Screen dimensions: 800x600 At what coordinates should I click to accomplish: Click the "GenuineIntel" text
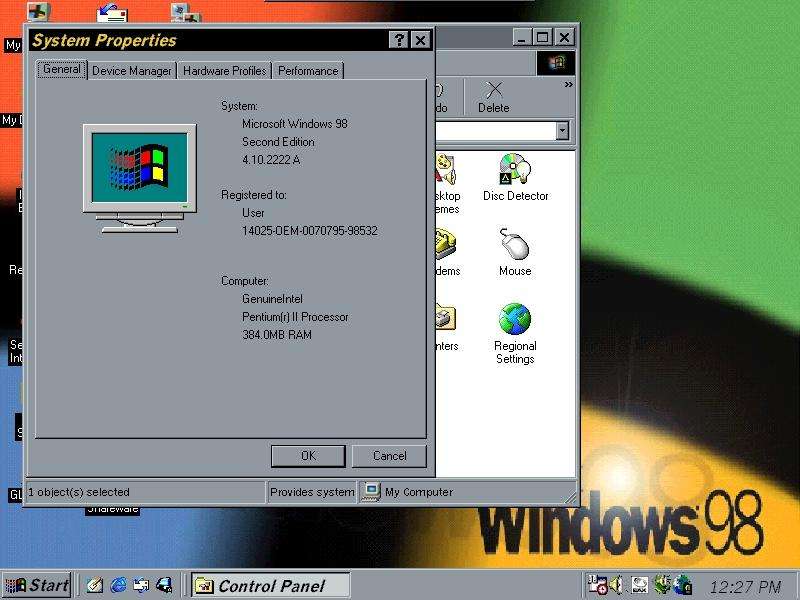[x=272, y=299]
